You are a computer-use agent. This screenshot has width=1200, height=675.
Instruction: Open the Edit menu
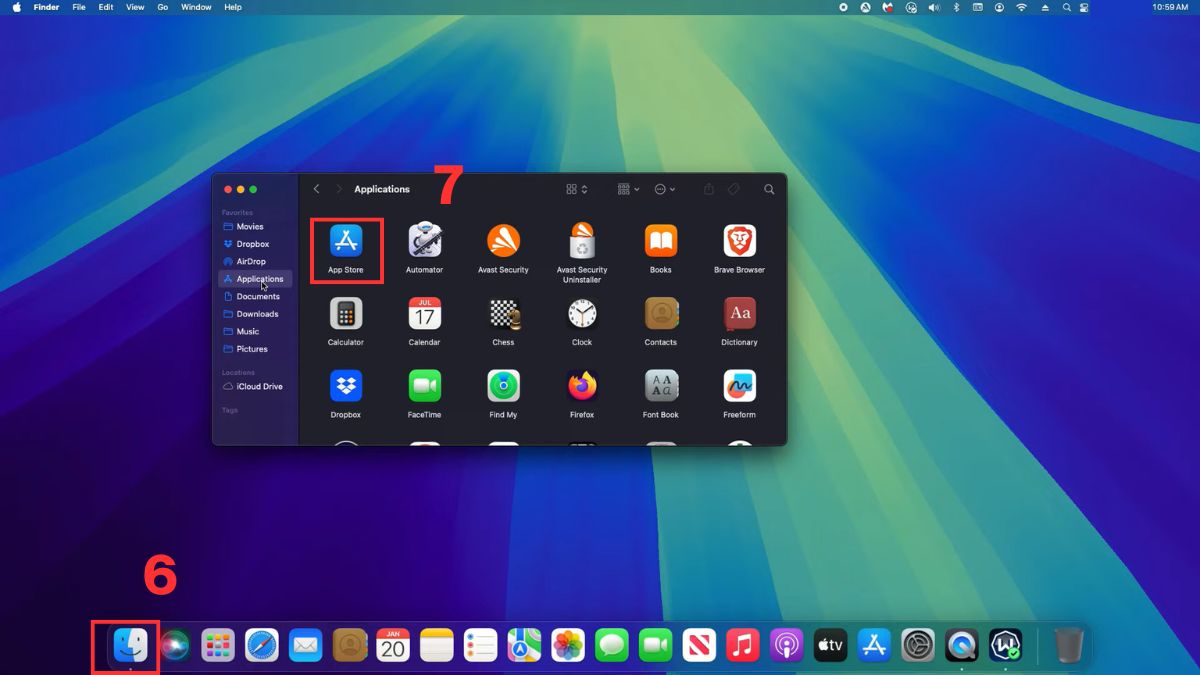click(x=106, y=7)
